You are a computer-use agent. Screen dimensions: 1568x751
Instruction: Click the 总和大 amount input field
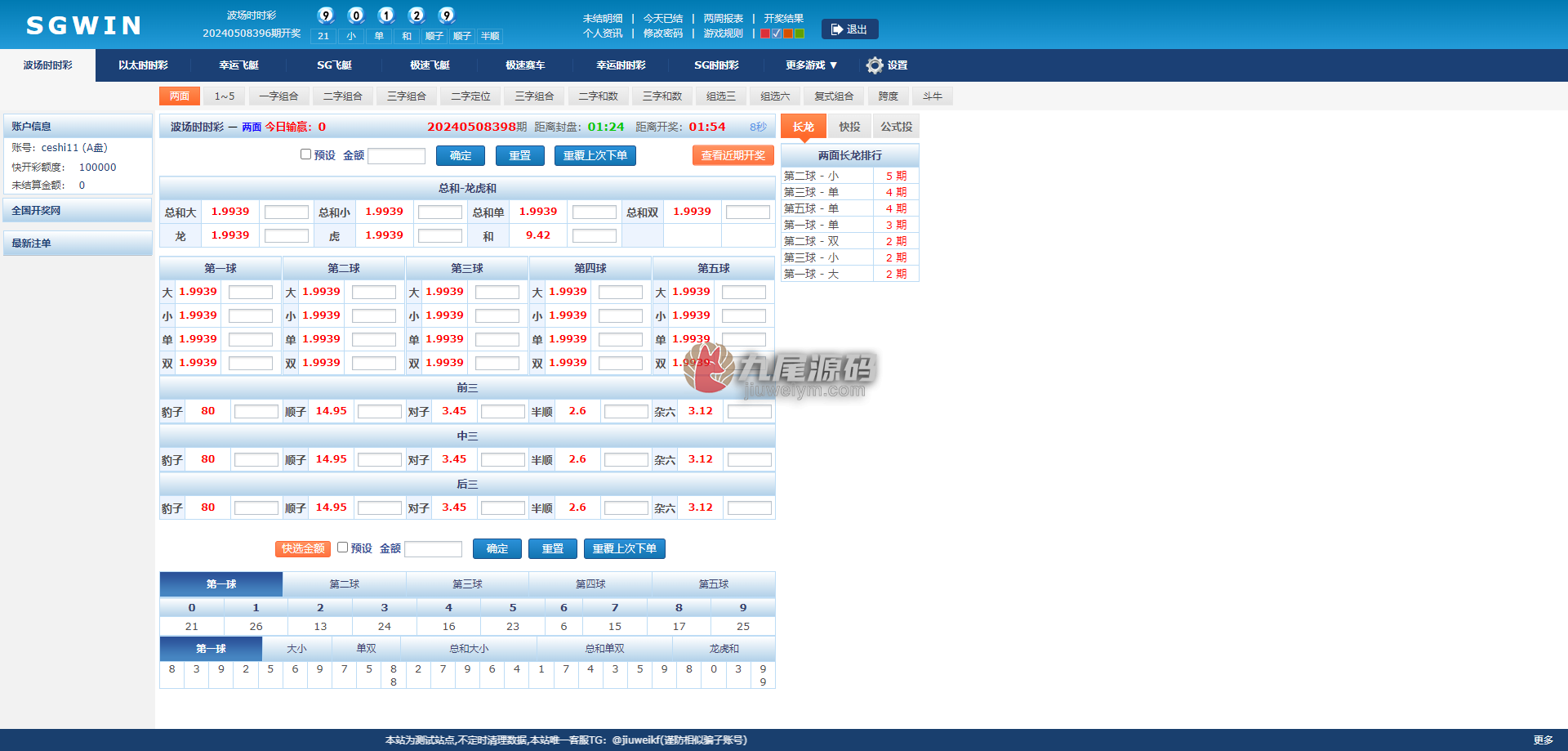point(287,212)
